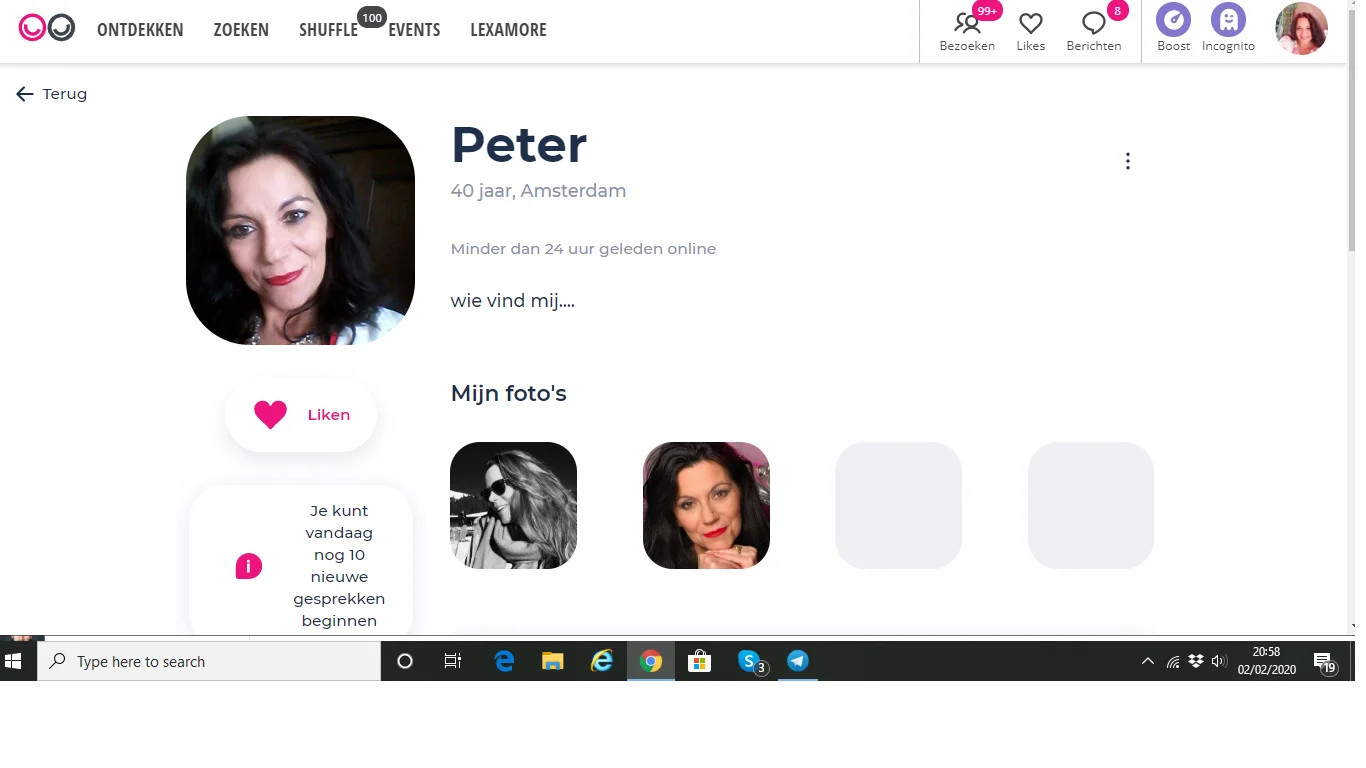The height and width of the screenshot is (768, 1366).
Task: Open Telegram from the taskbar
Action: click(x=797, y=661)
